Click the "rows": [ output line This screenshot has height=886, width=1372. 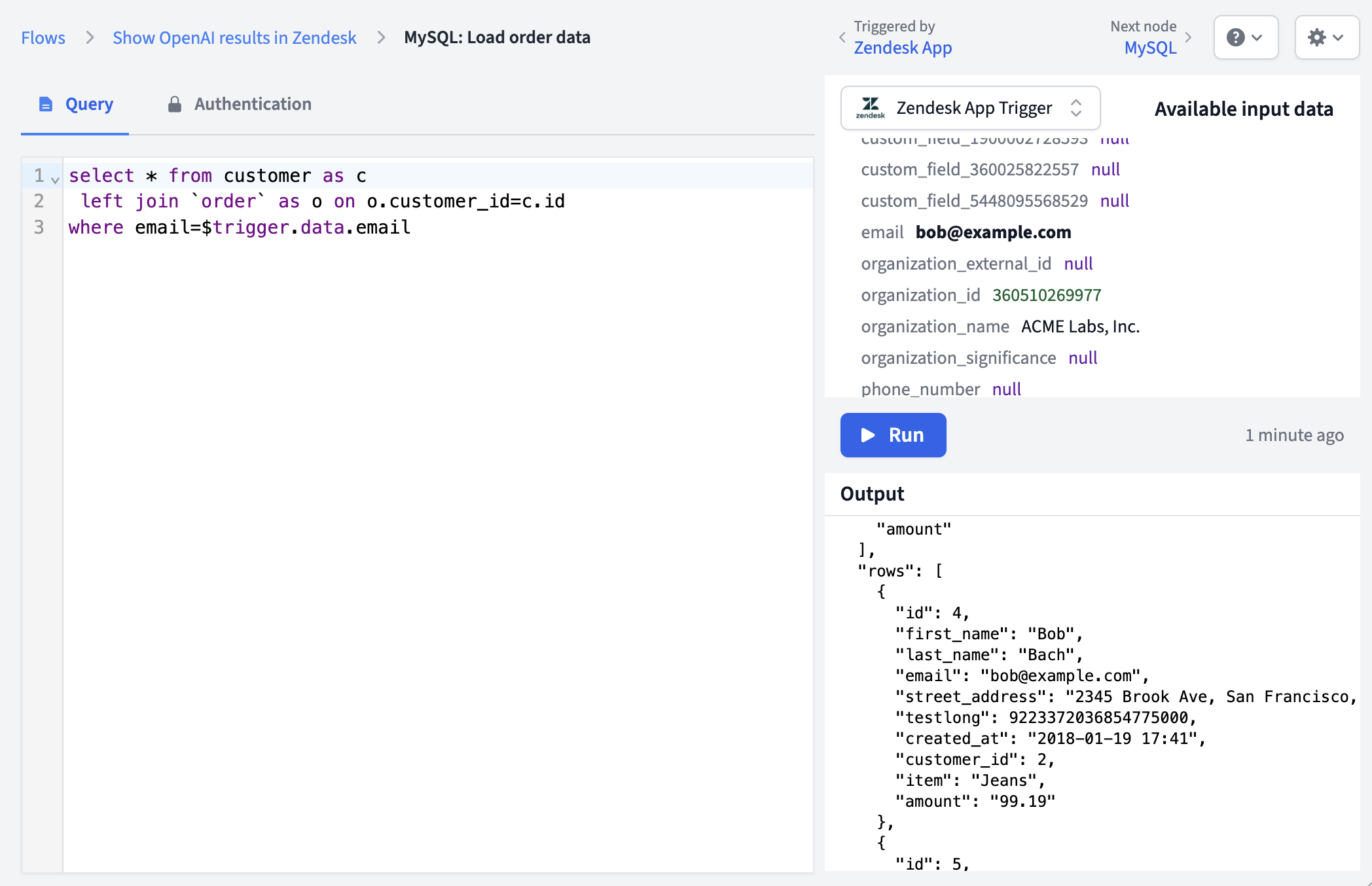900,571
